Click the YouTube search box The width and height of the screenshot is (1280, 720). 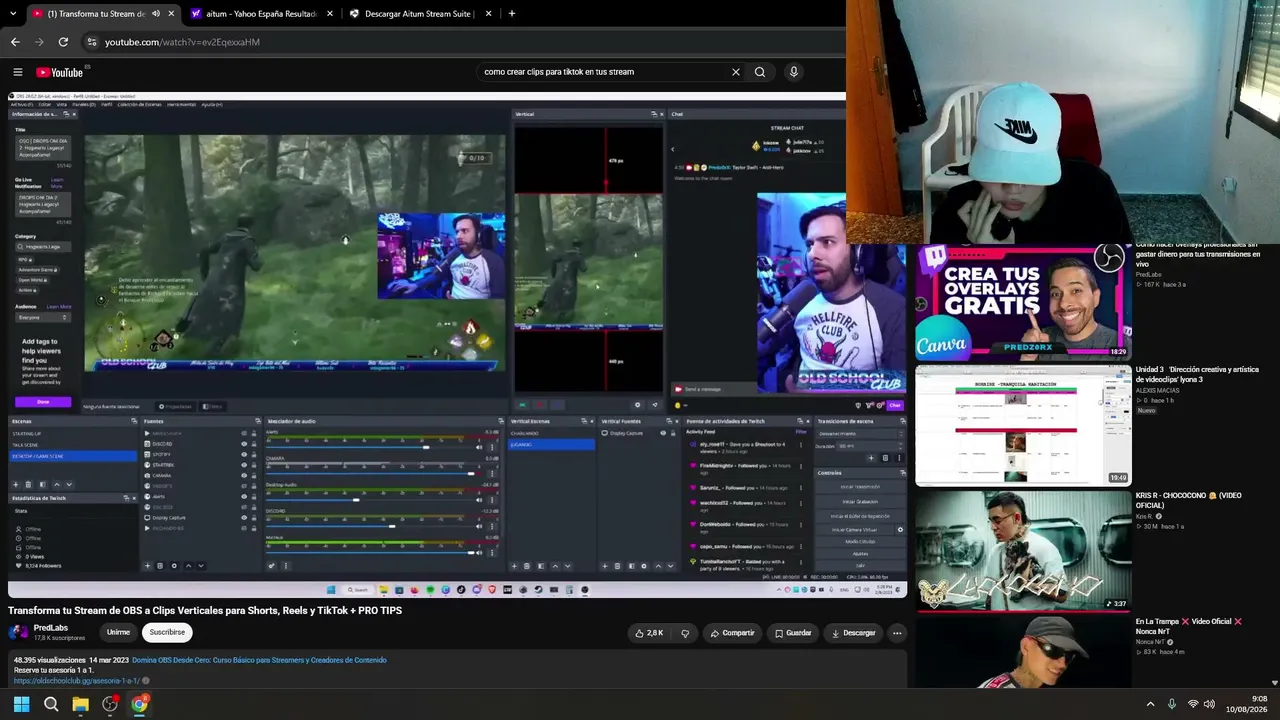click(600, 72)
